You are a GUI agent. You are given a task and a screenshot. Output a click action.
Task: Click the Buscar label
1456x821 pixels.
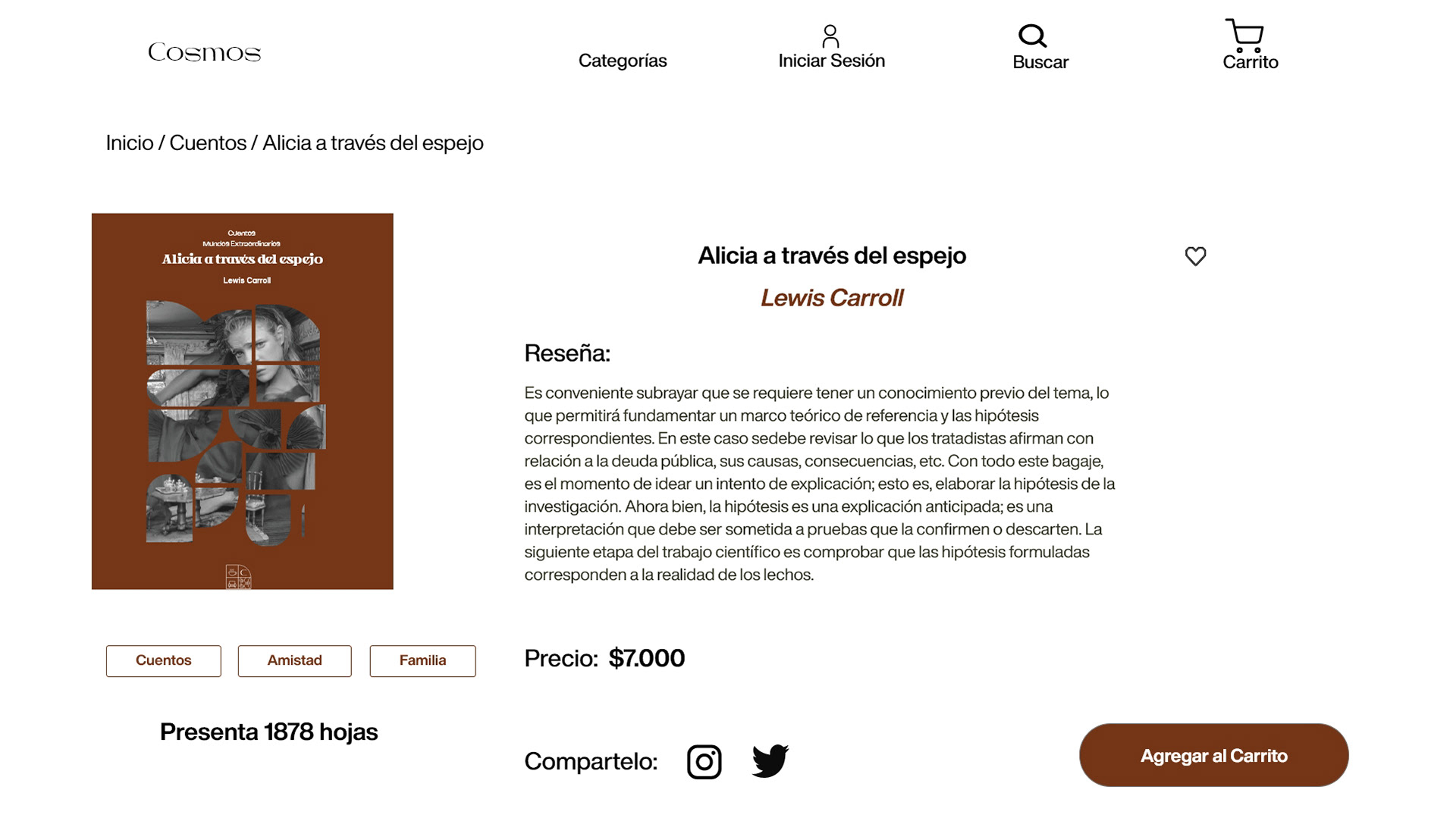(x=1040, y=62)
